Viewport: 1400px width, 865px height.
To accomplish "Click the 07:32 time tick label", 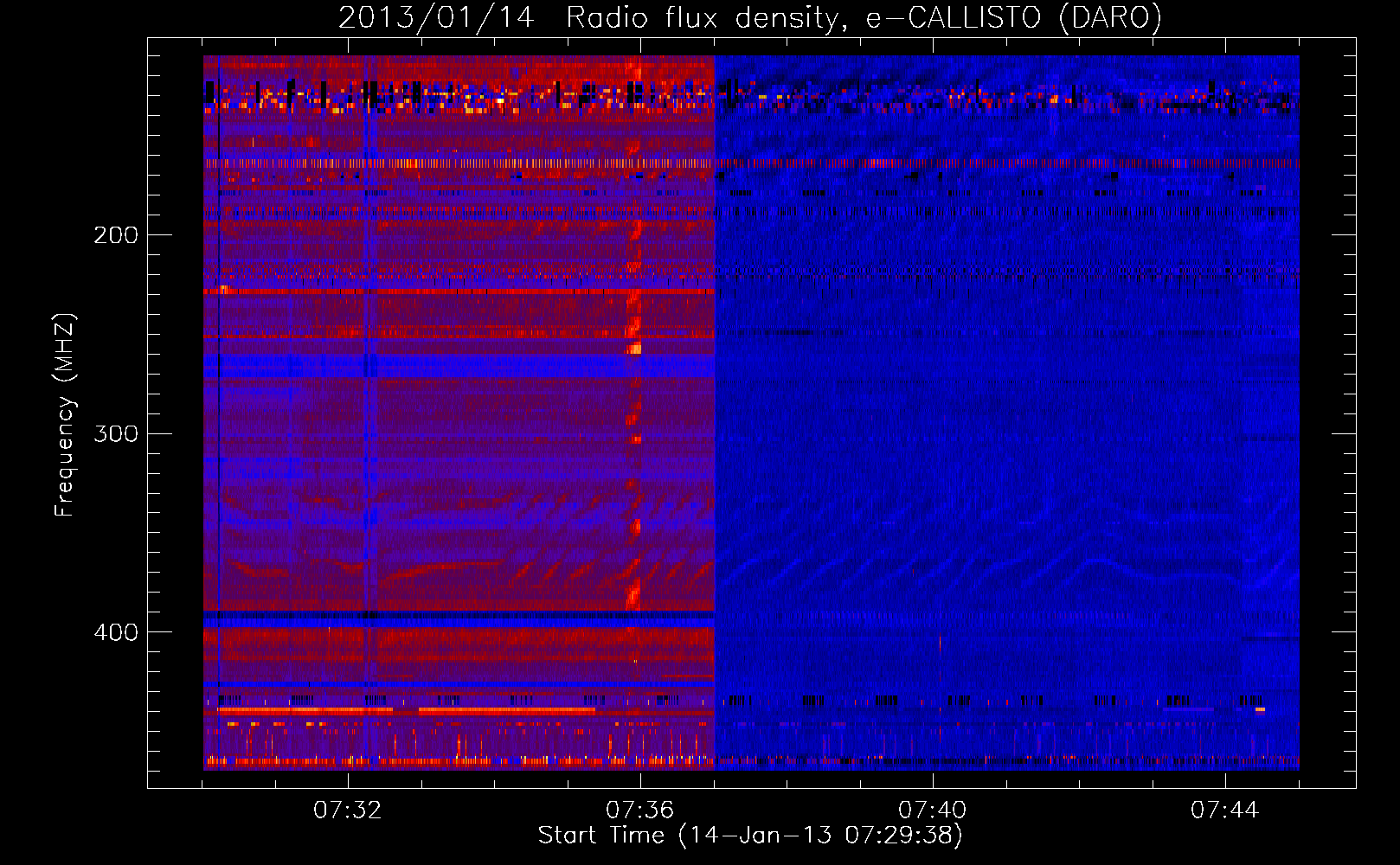I will click(x=348, y=811).
